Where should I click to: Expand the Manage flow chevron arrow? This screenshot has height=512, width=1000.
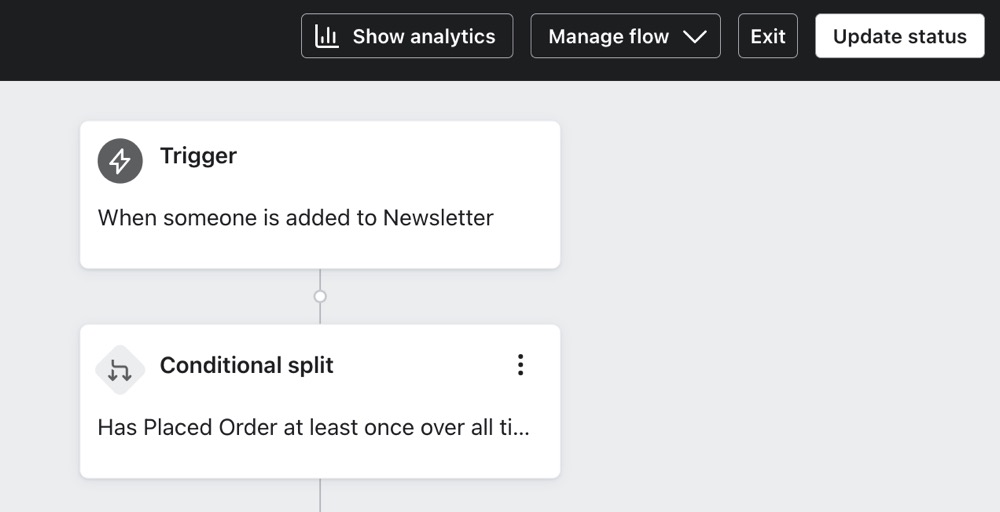694,36
